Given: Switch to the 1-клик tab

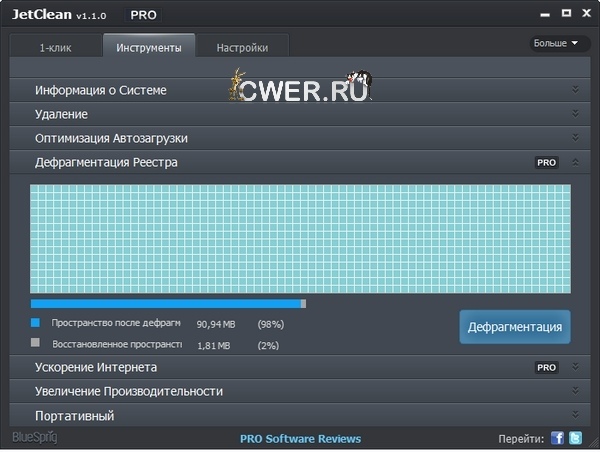Looking at the screenshot, I should click(x=55, y=47).
